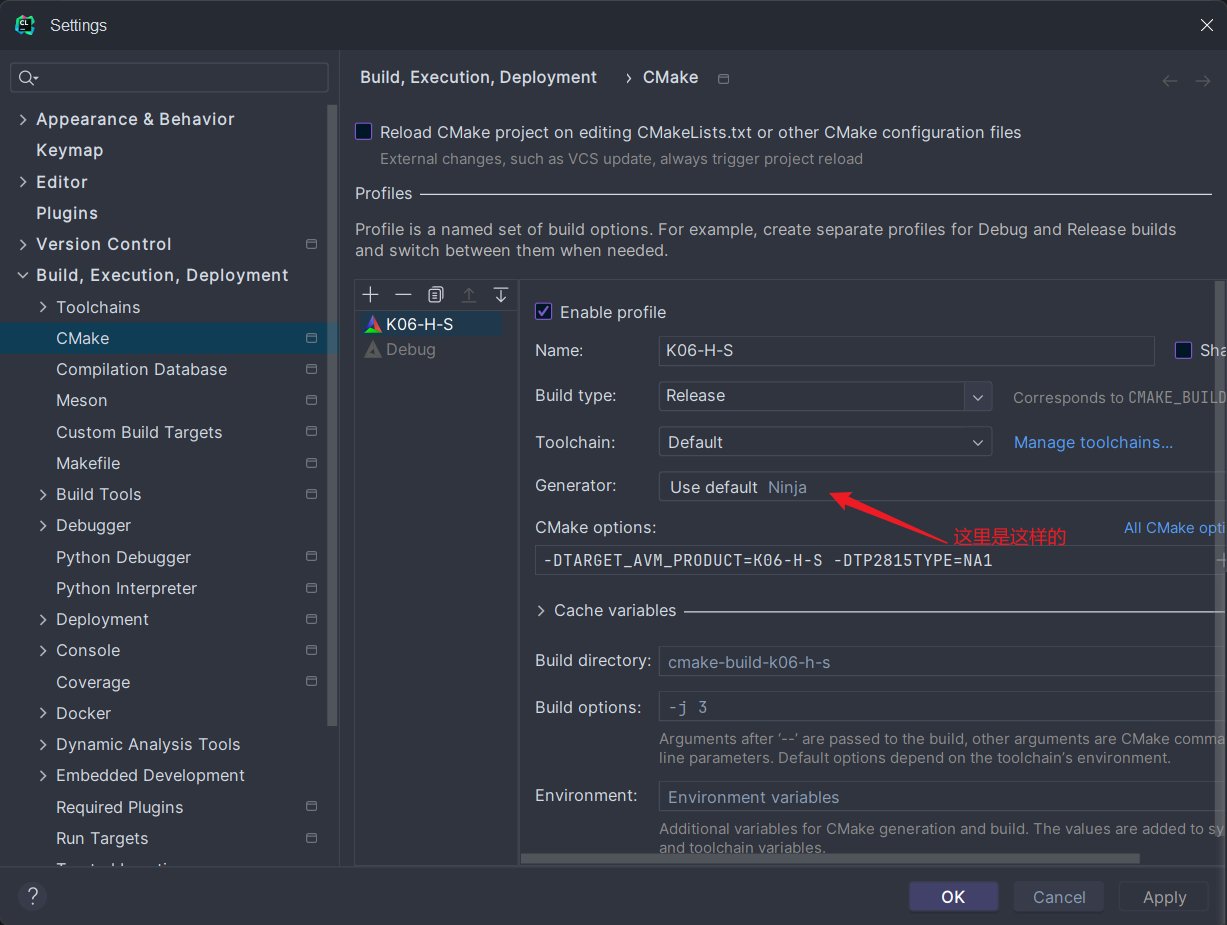This screenshot has height=925, width=1227.
Task: Open the Build type Release dropdown
Action: 978,396
